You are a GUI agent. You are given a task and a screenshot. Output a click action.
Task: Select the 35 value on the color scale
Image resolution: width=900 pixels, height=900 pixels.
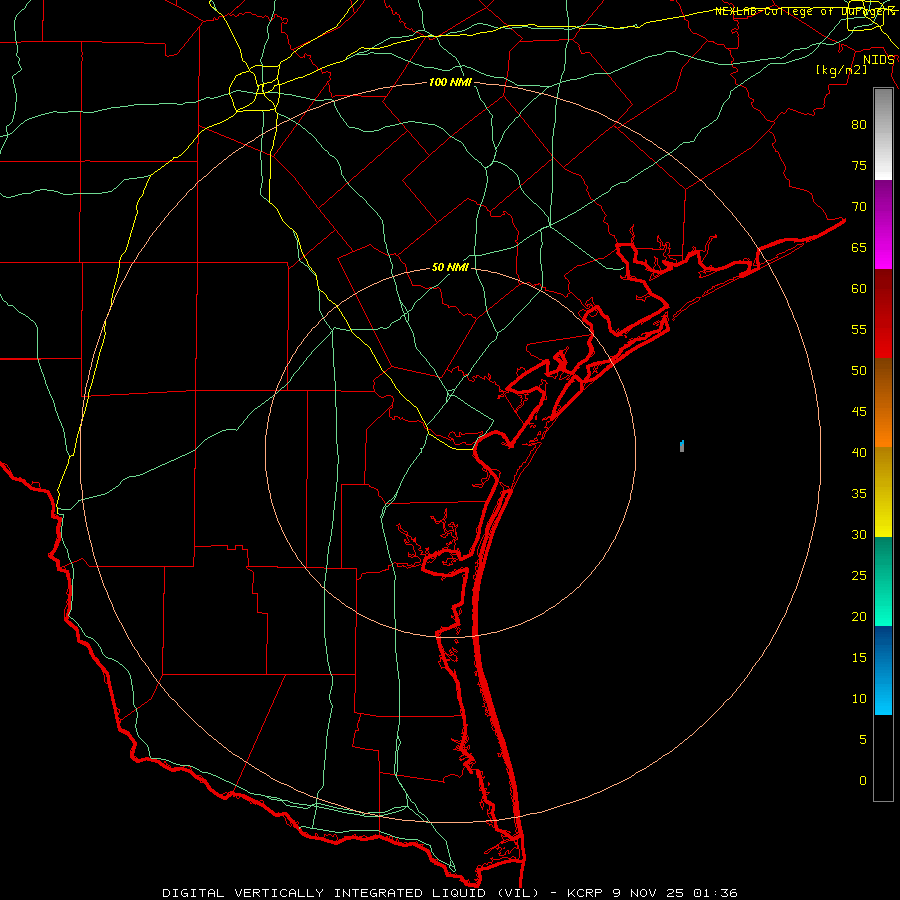tap(859, 494)
